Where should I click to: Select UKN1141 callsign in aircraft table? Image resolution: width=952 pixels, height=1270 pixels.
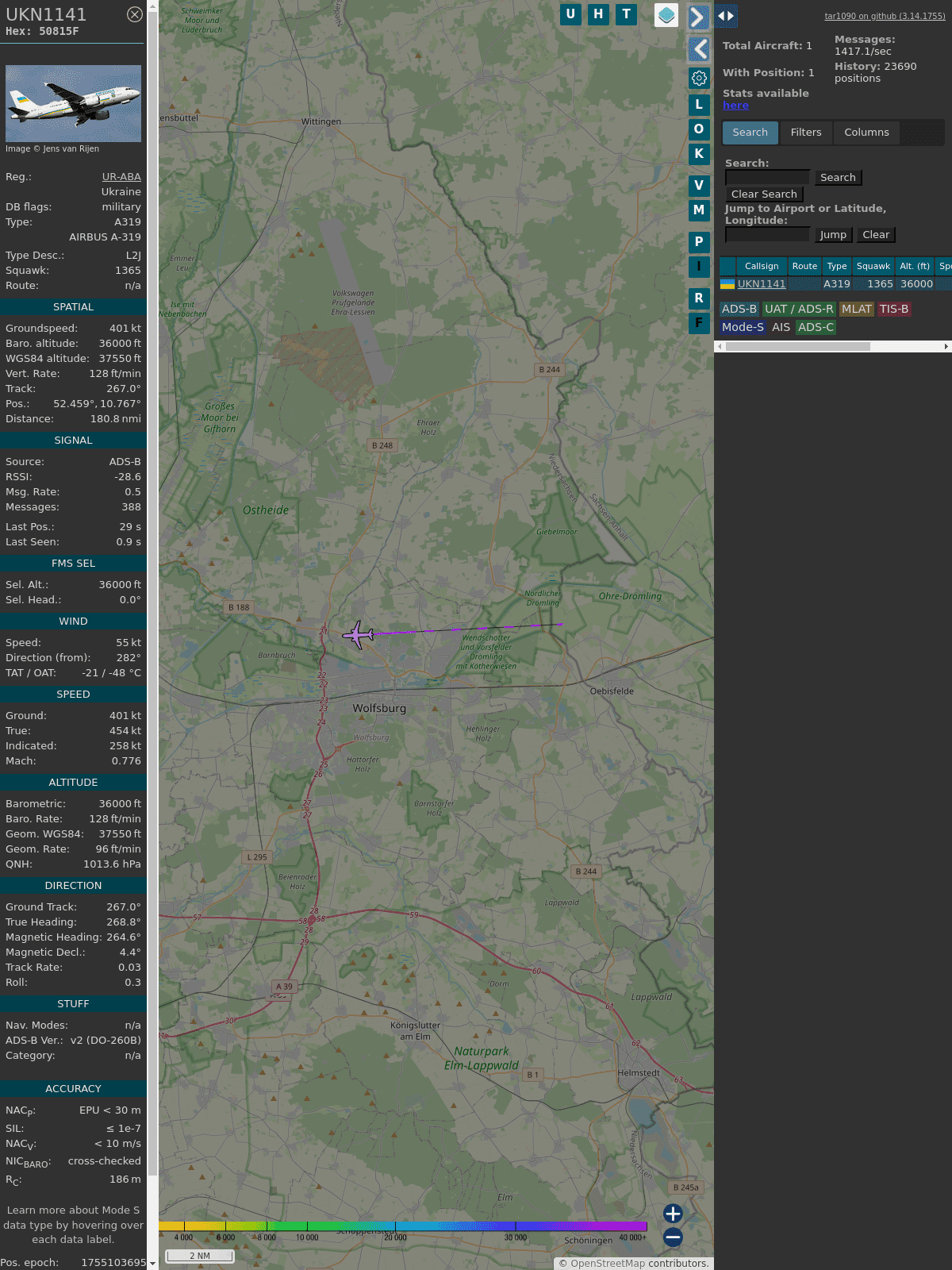coord(762,284)
